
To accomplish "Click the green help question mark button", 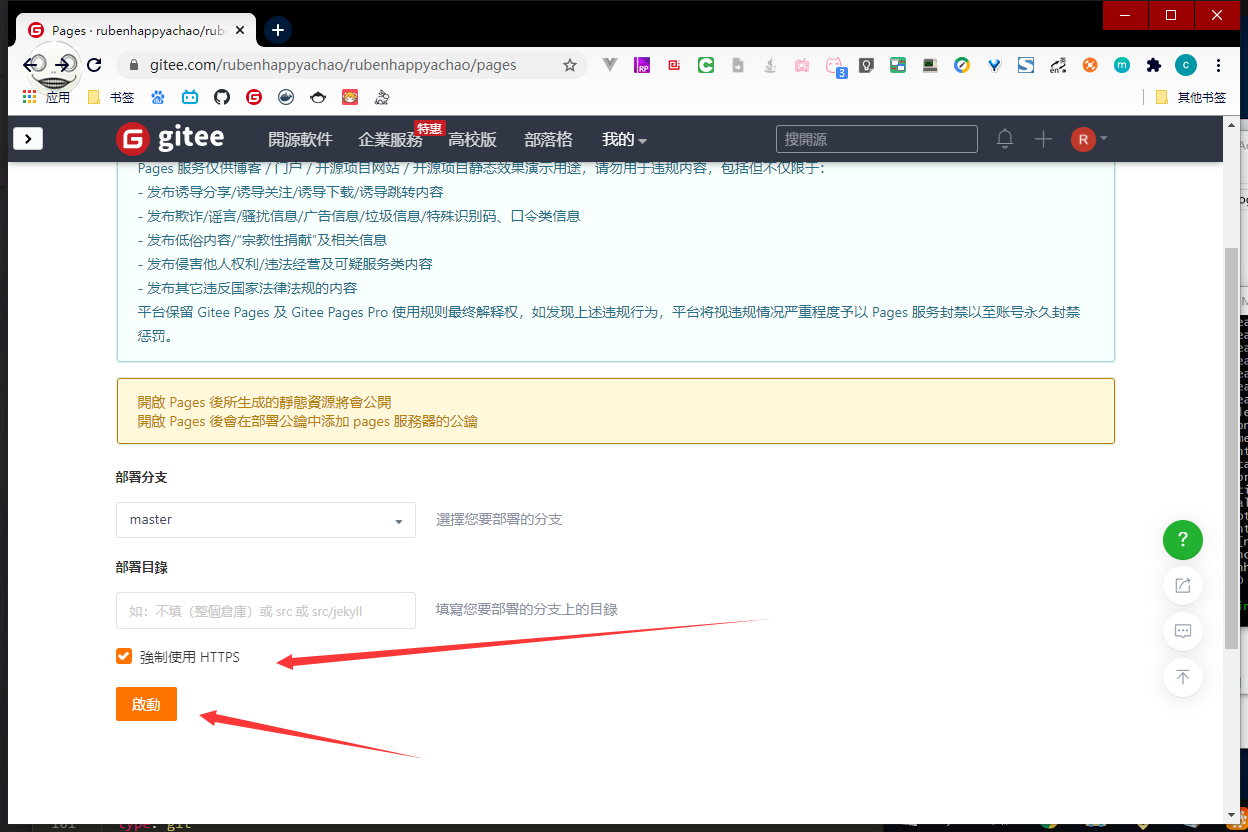I will 1182,540.
